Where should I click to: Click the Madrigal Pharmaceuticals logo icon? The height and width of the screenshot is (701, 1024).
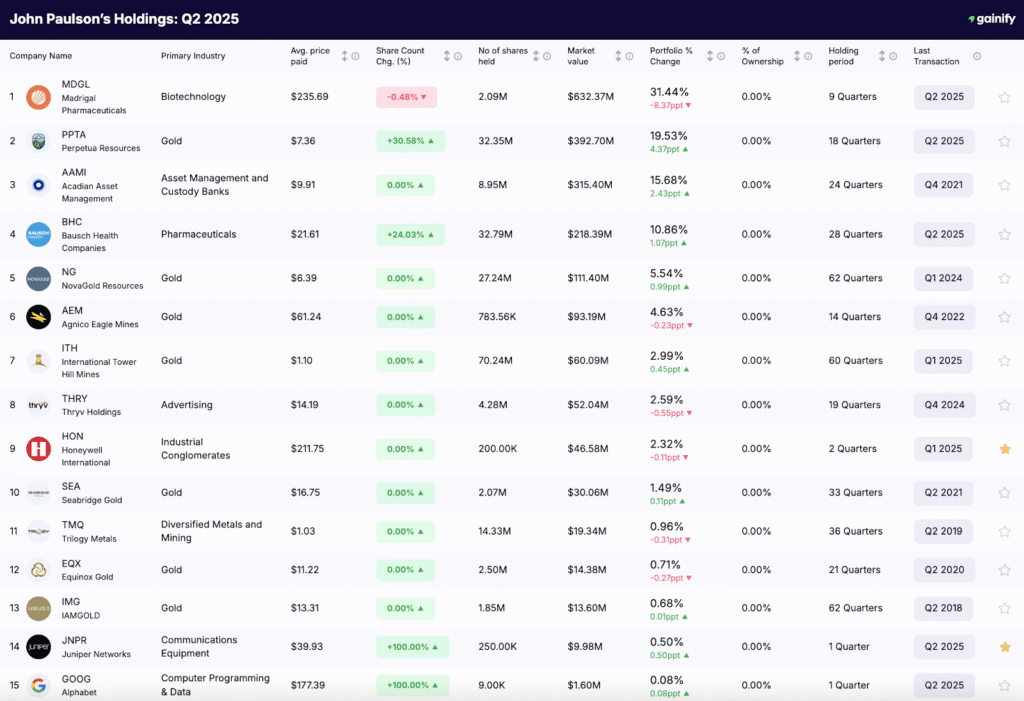tap(39, 97)
